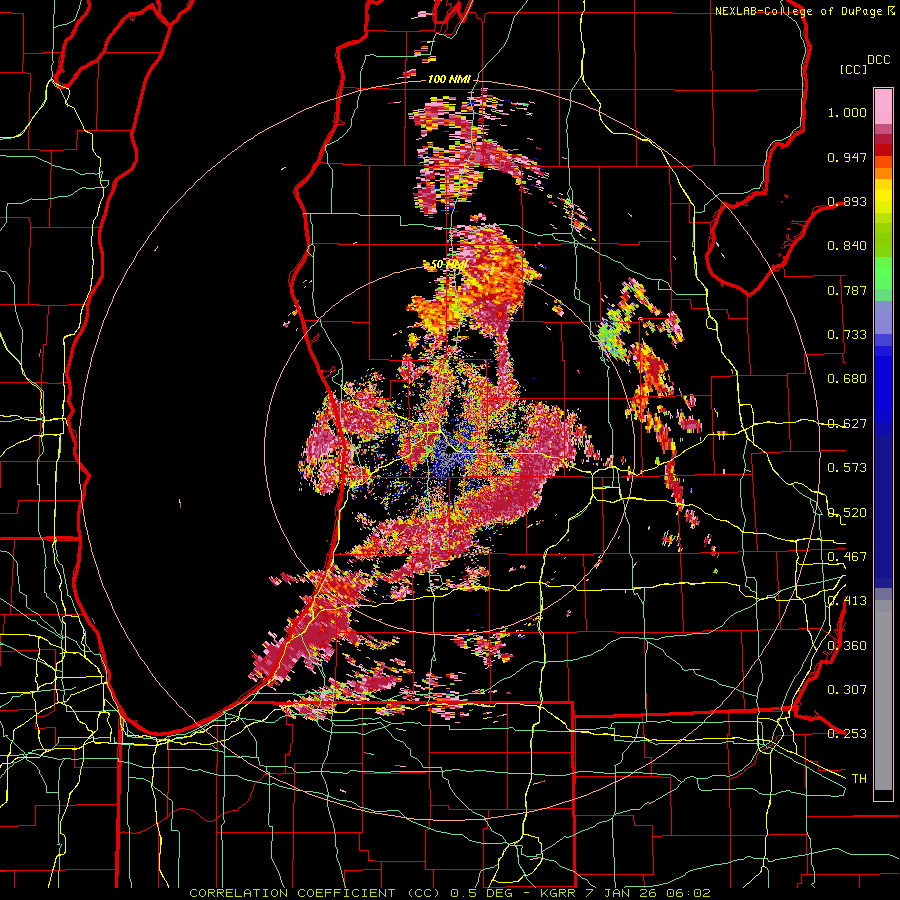Screen dimensions: 900x900
Task: Select the 0.627 scale value
Action: [847, 424]
